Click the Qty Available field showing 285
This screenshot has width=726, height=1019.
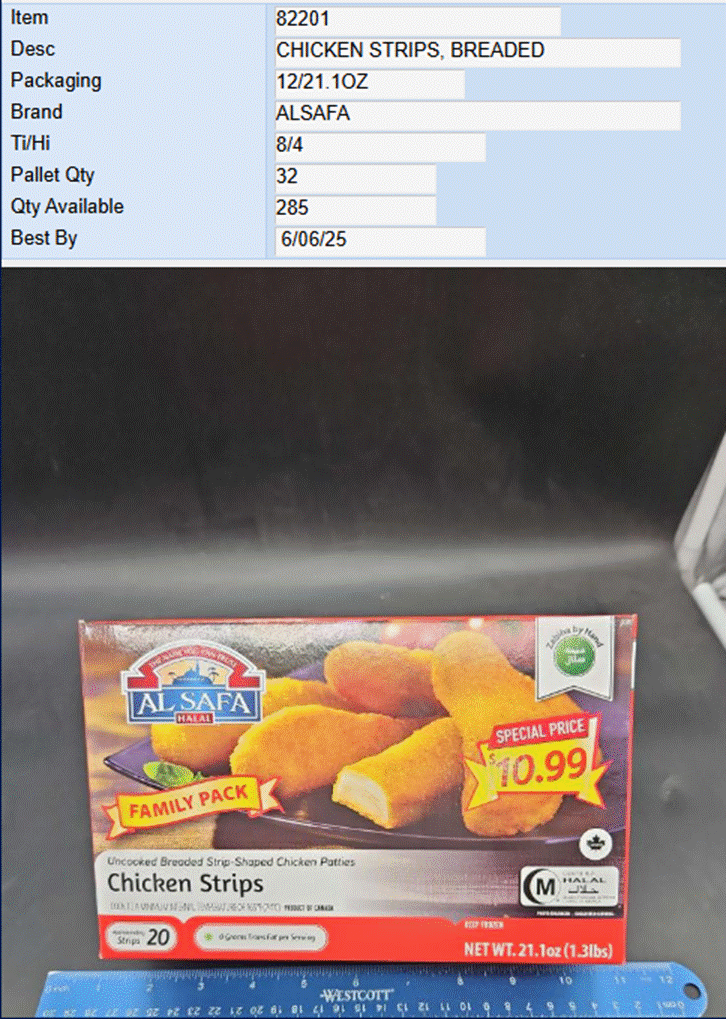(355, 209)
